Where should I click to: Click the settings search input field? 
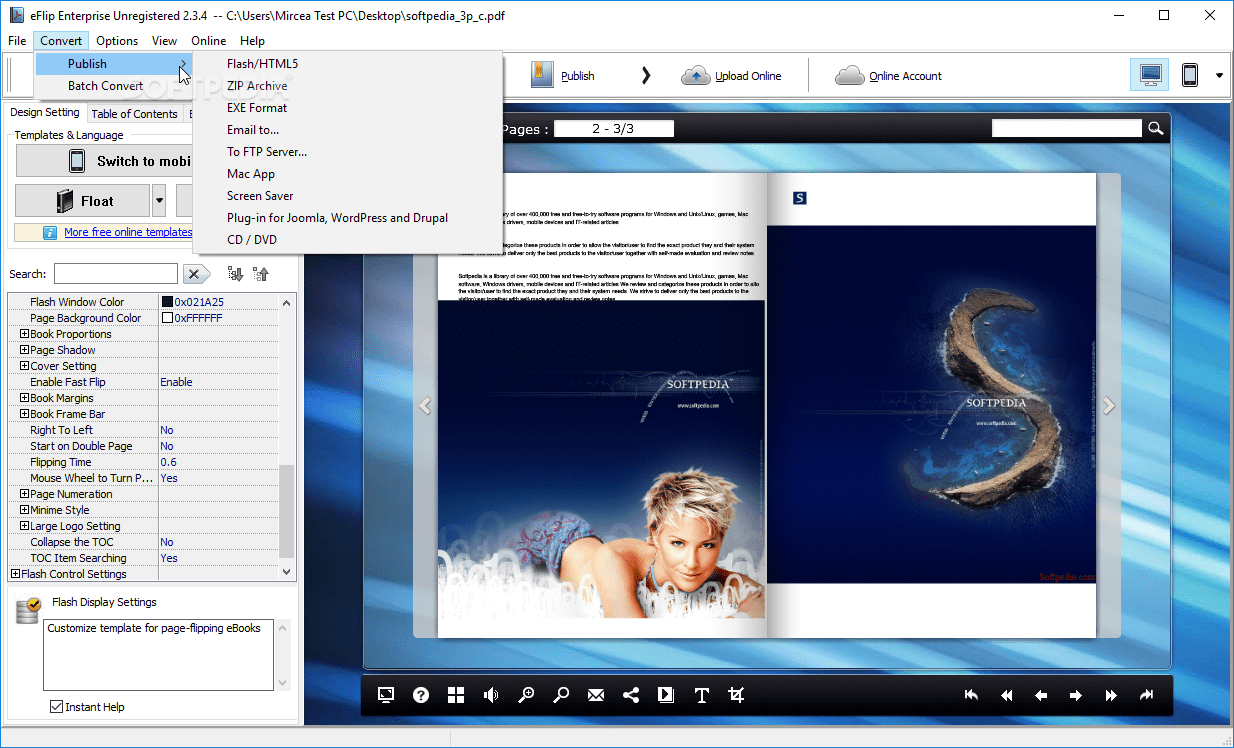coord(116,274)
